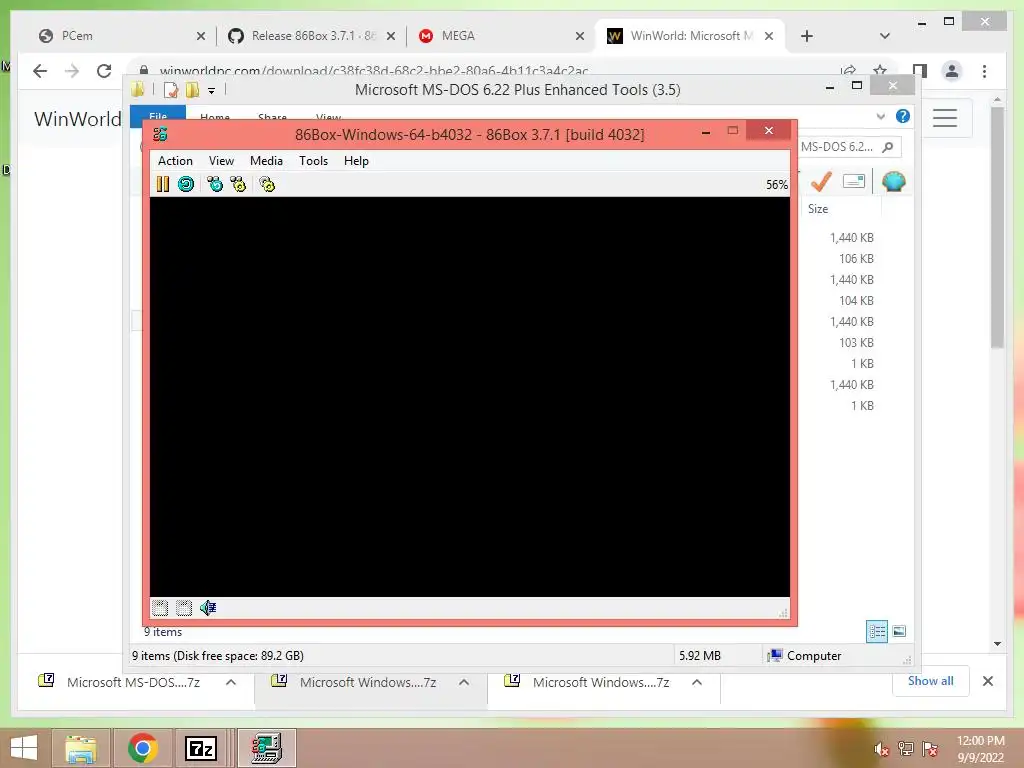The image size is (1024, 768).
Task: Click the second floppy drive status icon
Action: (184, 608)
